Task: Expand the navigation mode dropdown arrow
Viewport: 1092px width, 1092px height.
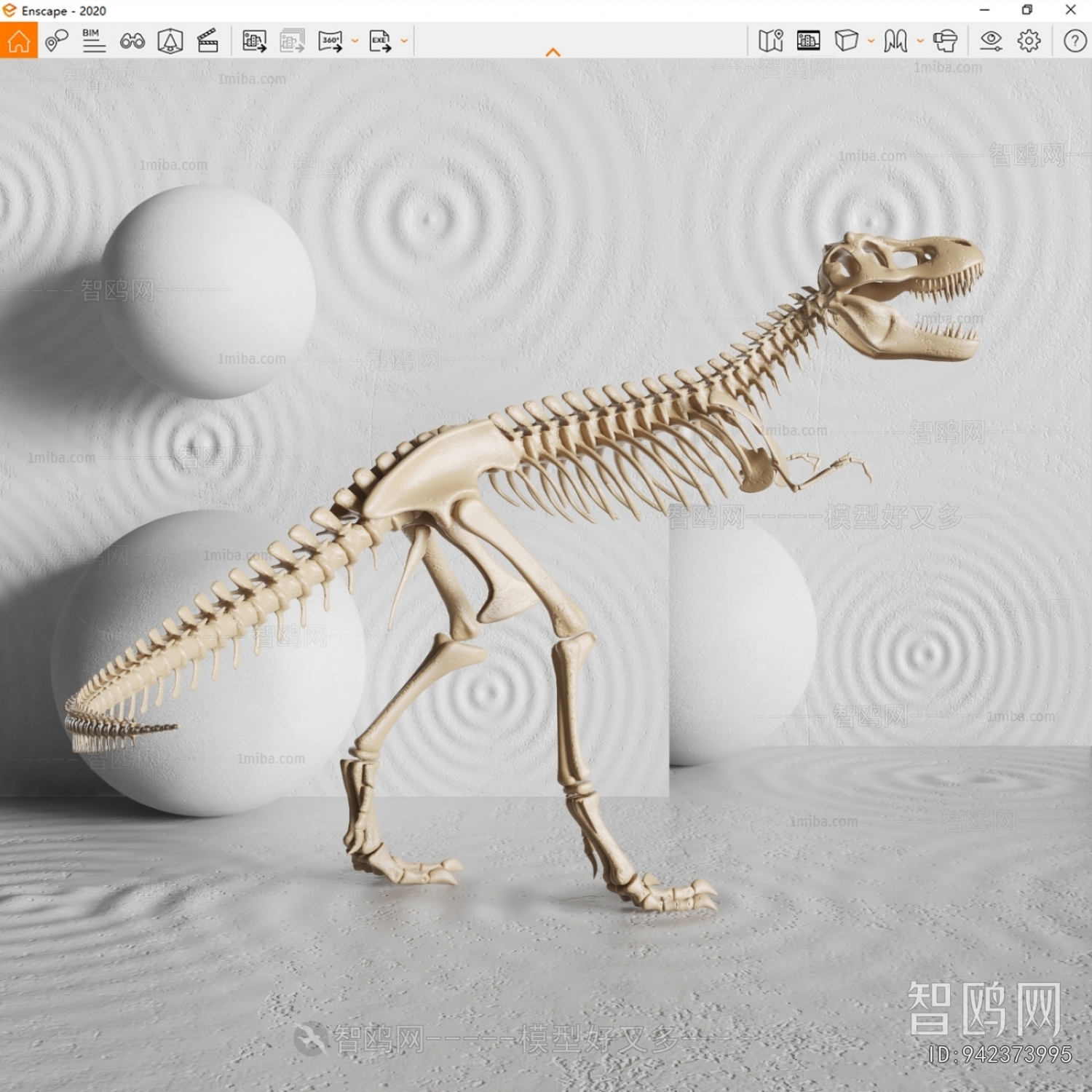Action: [x=920, y=41]
